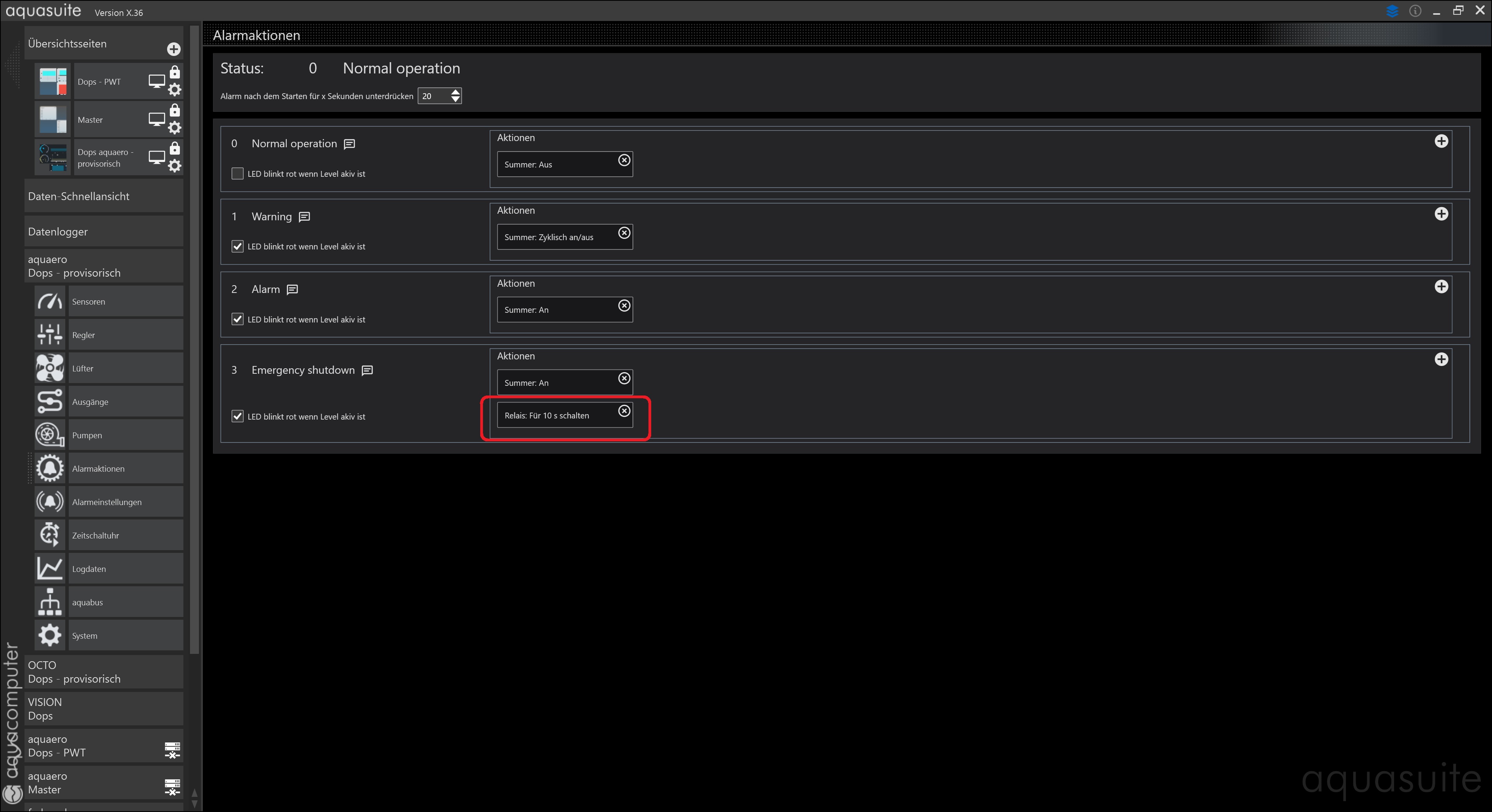Click the Zeitschaltuhr timer icon
Image resolution: width=1492 pixels, height=812 pixels.
click(x=50, y=535)
